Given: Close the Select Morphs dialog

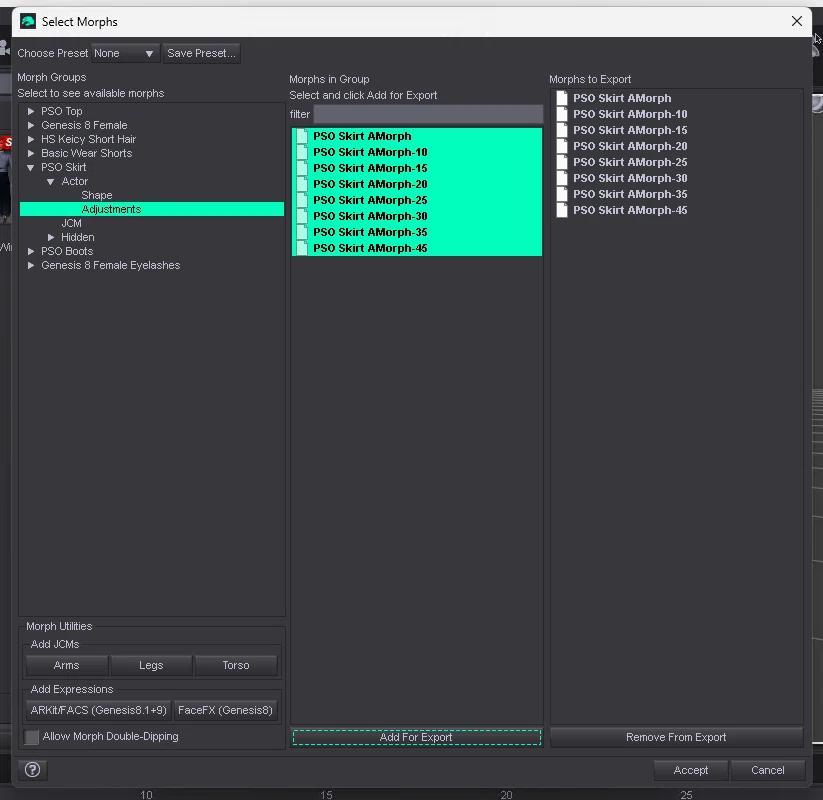Looking at the screenshot, I should tap(797, 21).
